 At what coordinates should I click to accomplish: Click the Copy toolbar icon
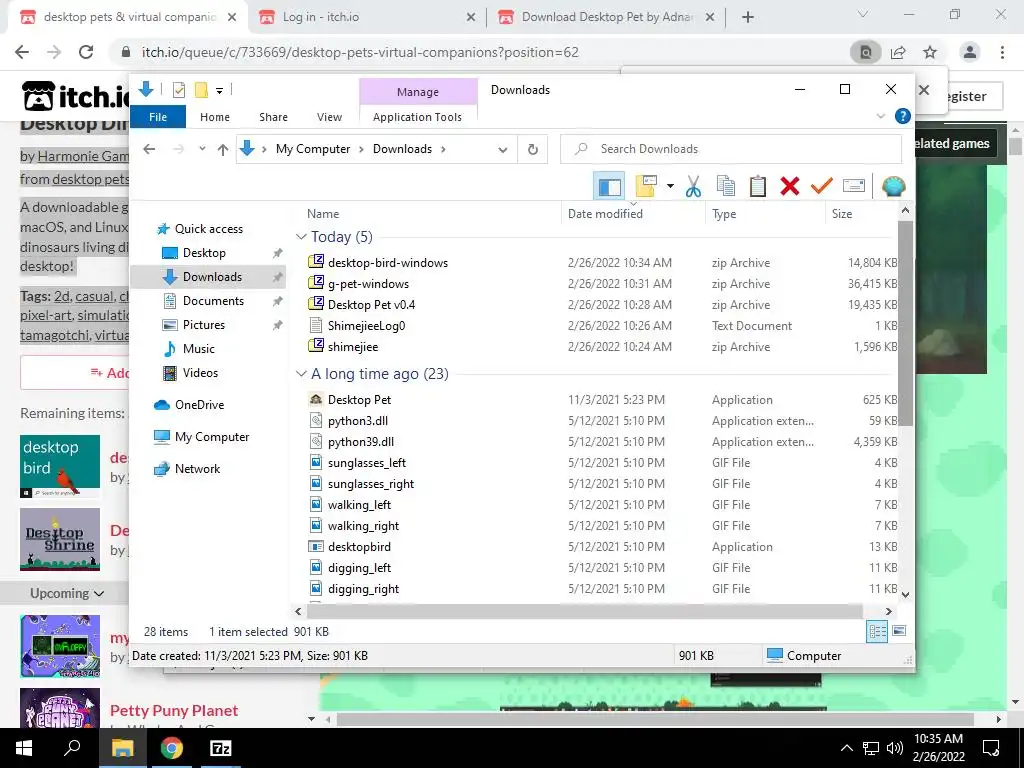point(726,187)
